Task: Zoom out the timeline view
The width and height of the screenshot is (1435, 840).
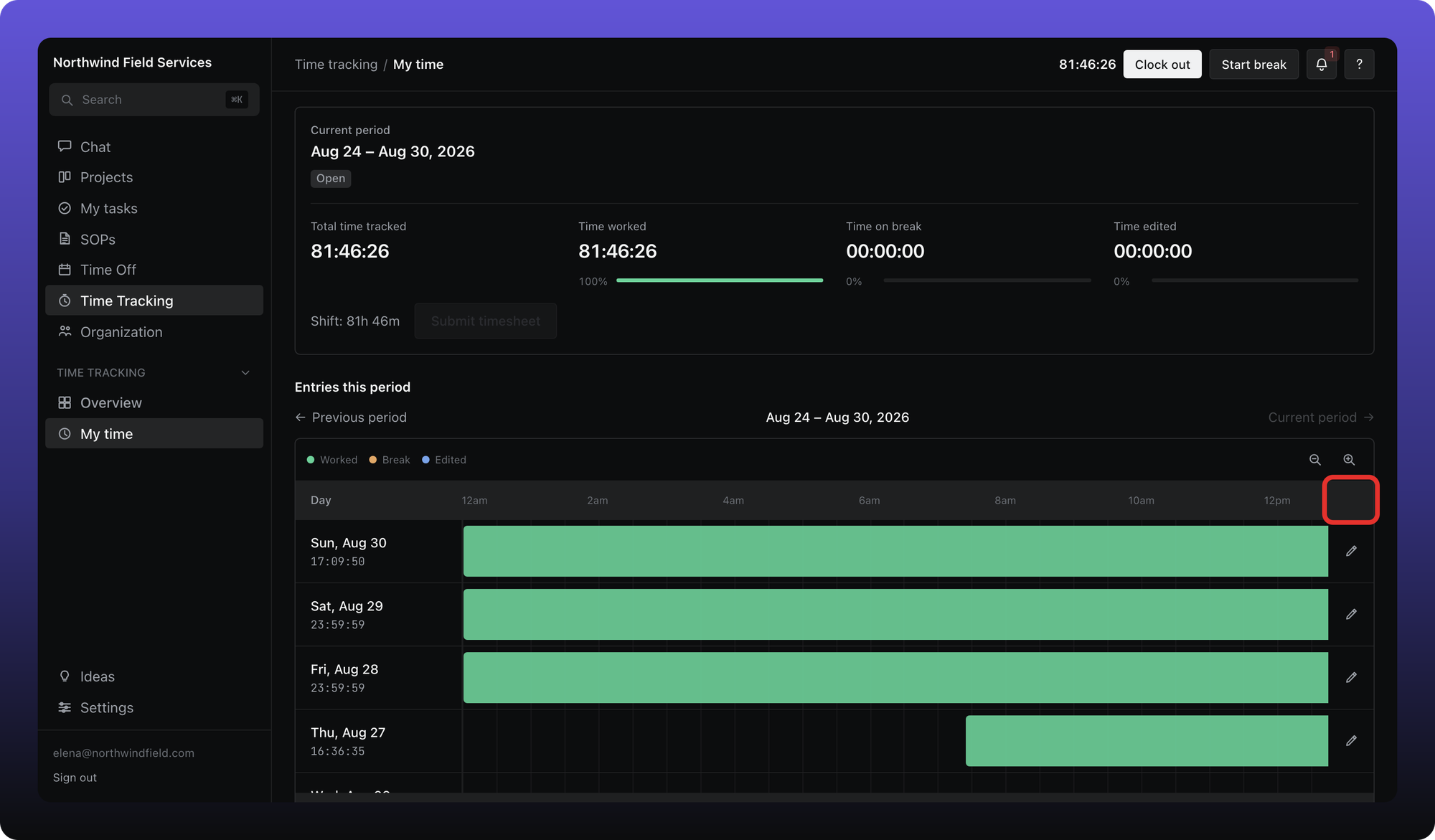Action: coord(1314,460)
